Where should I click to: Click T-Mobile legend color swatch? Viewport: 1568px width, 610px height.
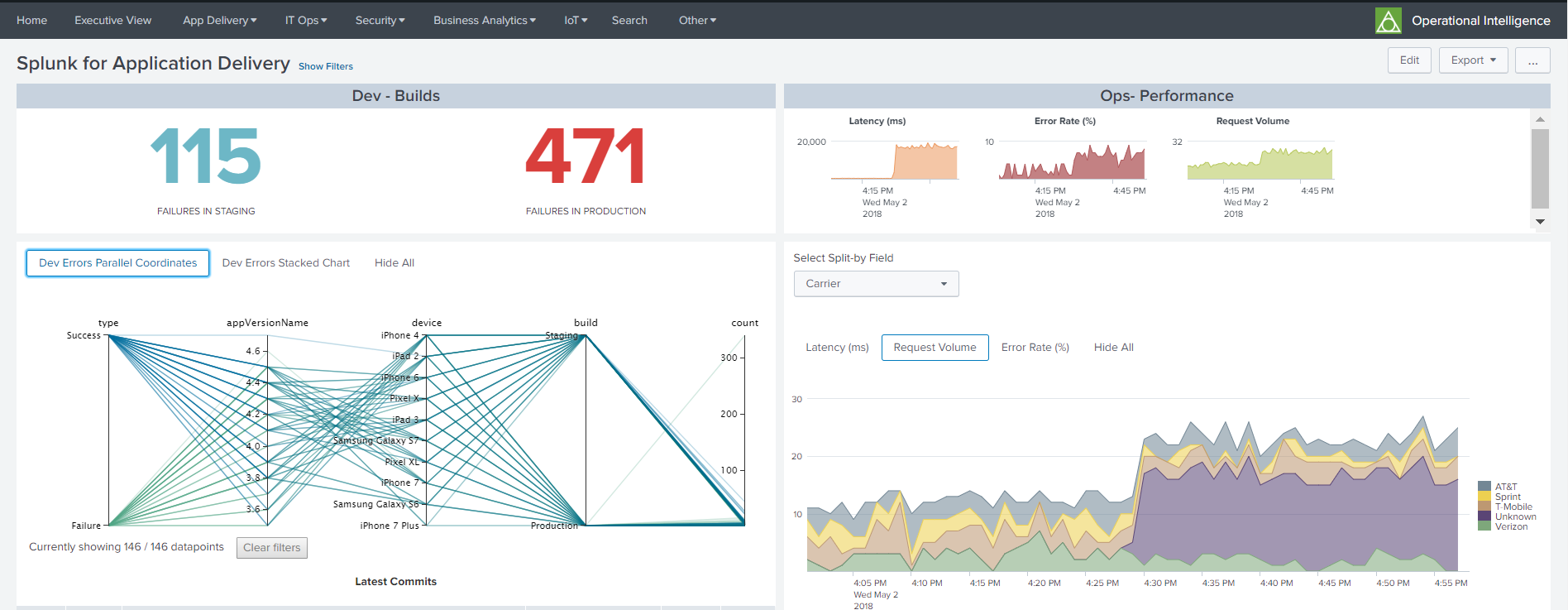pyautogui.click(x=1484, y=507)
